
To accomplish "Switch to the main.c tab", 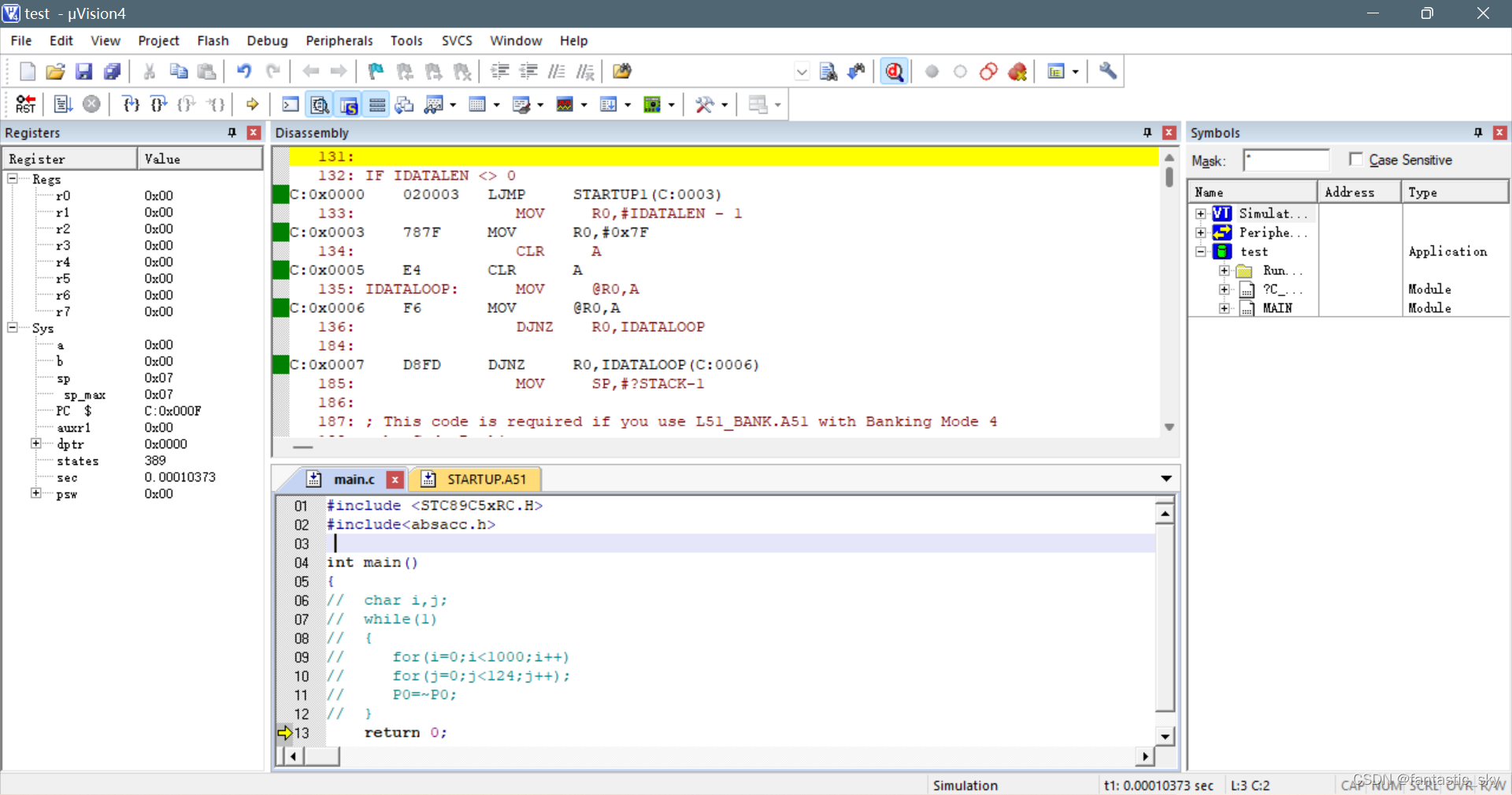I will point(354,479).
